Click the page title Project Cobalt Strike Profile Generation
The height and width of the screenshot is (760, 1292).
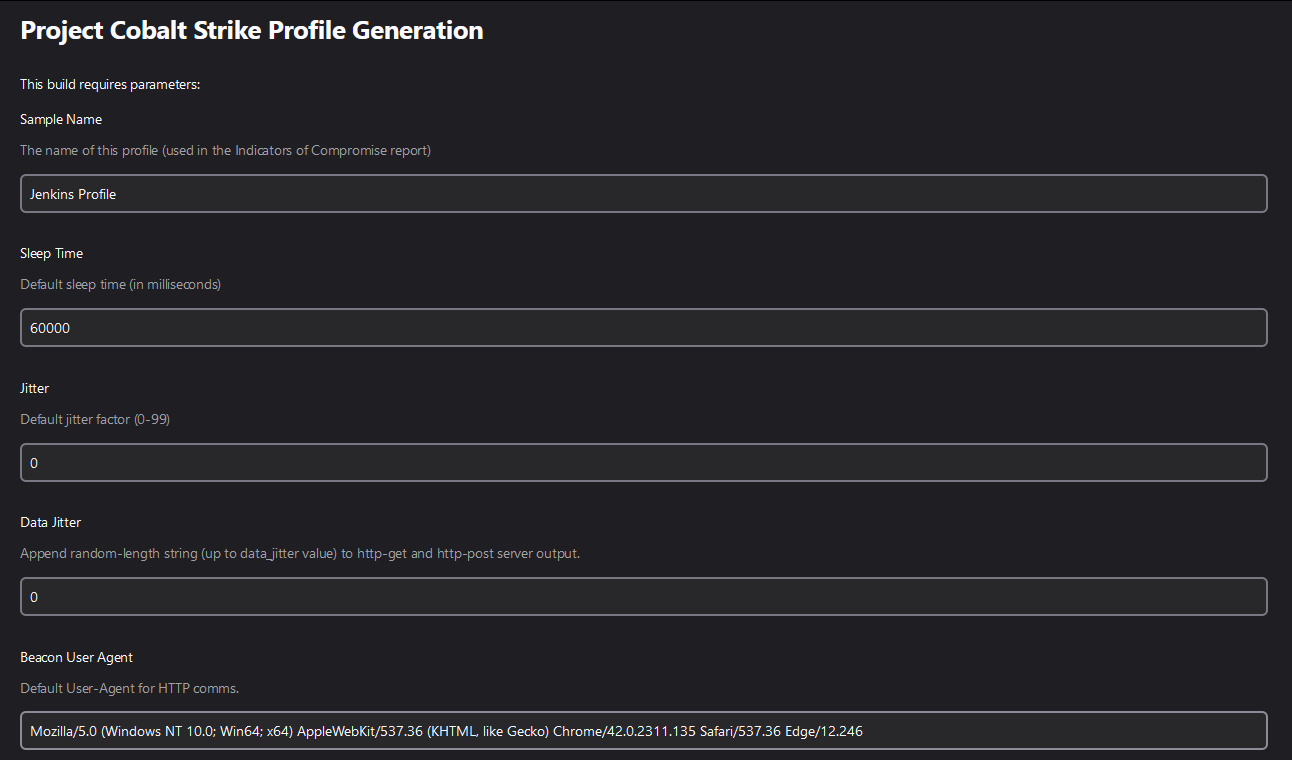[251, 30]
